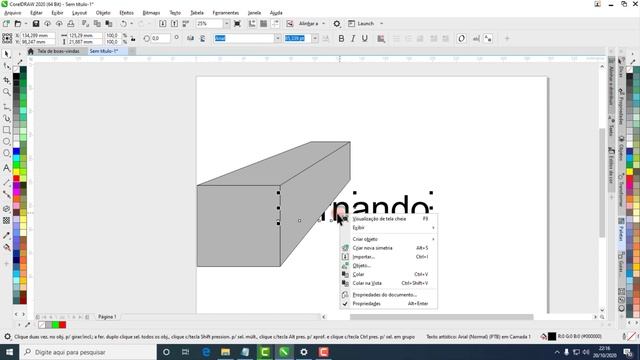Viewport: 640px width, 360px height.
Task: Select the Polygon tool
Action: tap(7, 153)
